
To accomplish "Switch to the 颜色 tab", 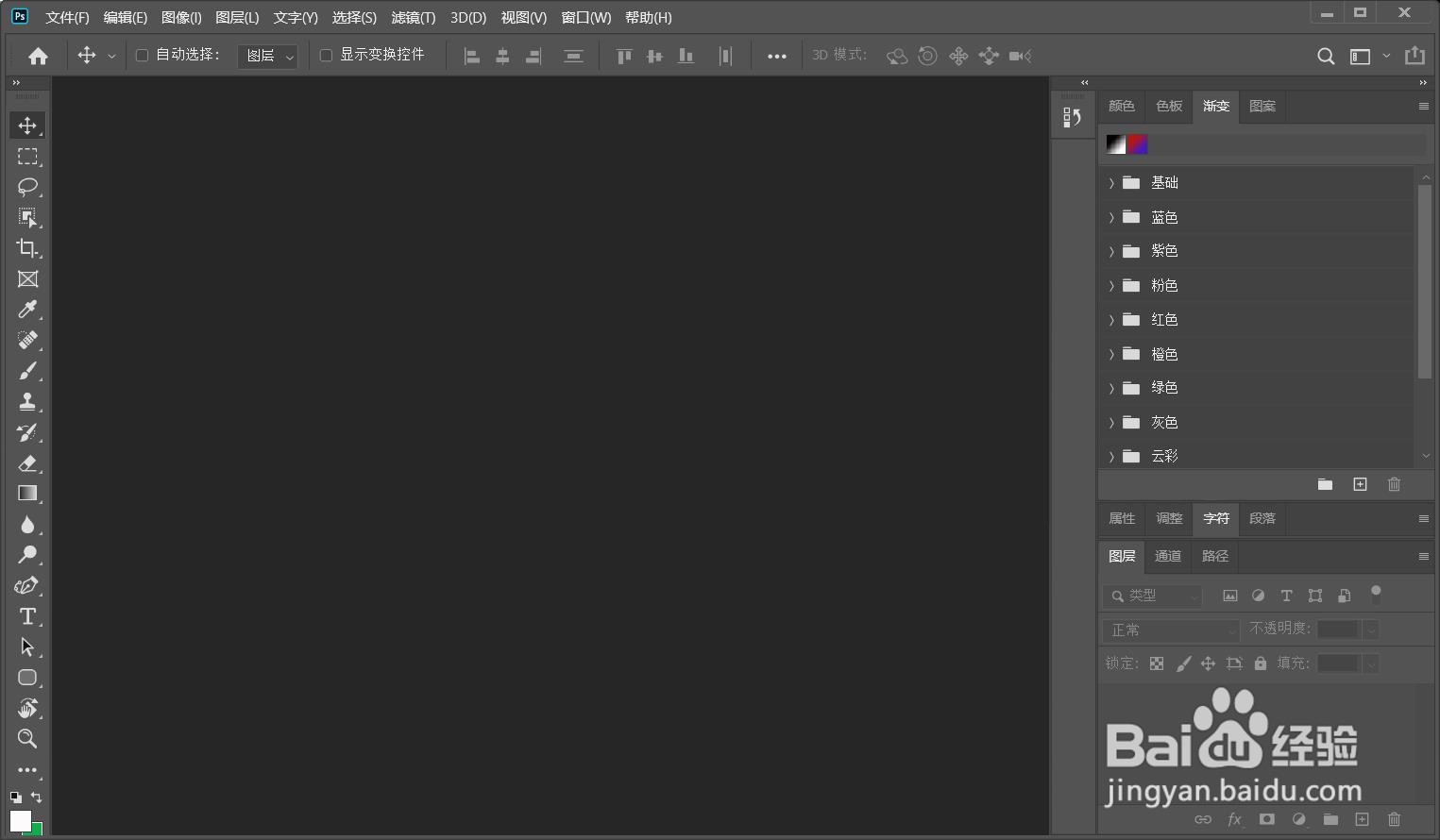I will (1122, 107).
